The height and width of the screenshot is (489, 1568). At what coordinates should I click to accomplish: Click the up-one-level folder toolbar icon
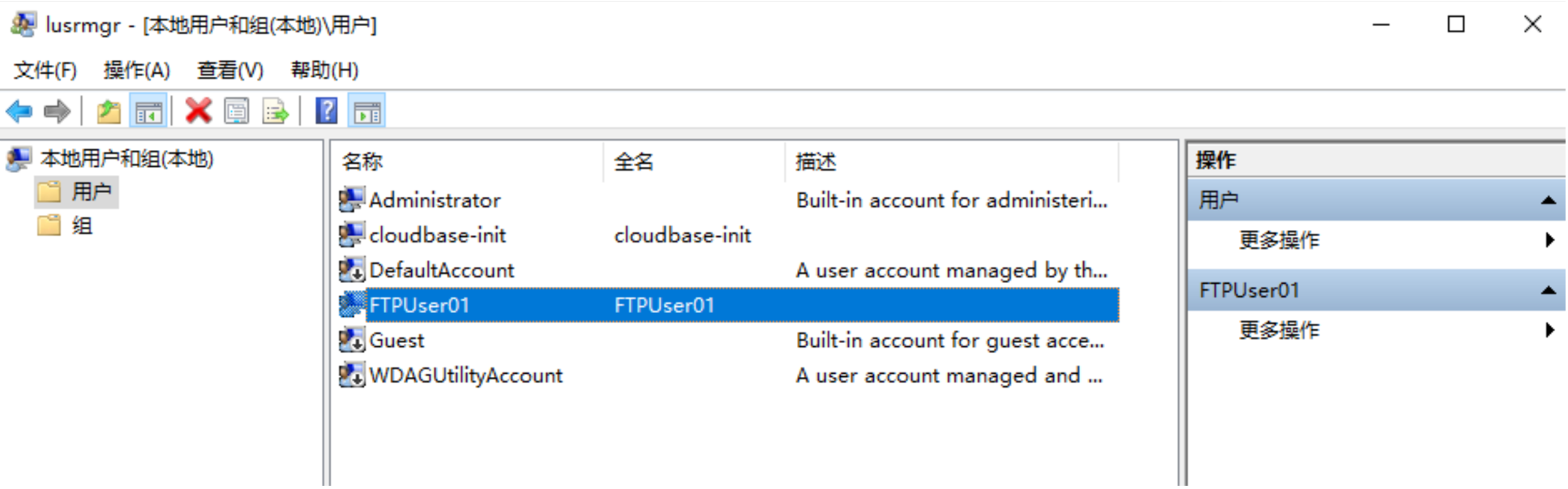click(109, 111)
